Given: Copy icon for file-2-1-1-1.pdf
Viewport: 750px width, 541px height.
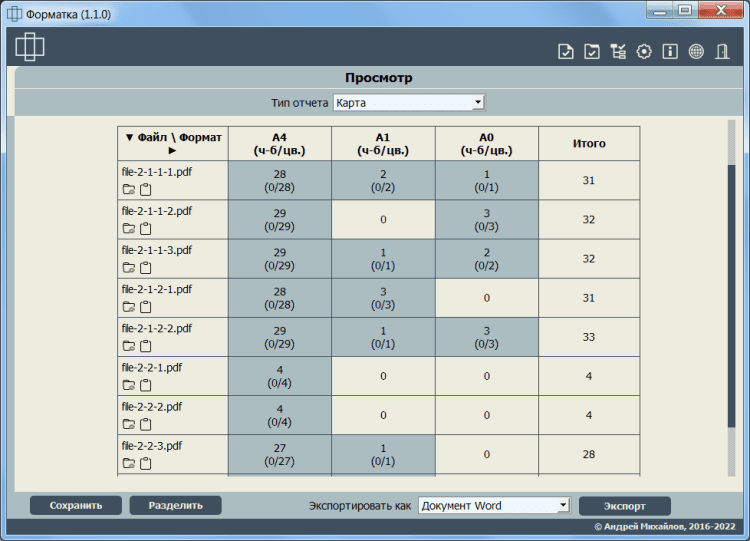Looking at the screenshot, I should (145, 189).
